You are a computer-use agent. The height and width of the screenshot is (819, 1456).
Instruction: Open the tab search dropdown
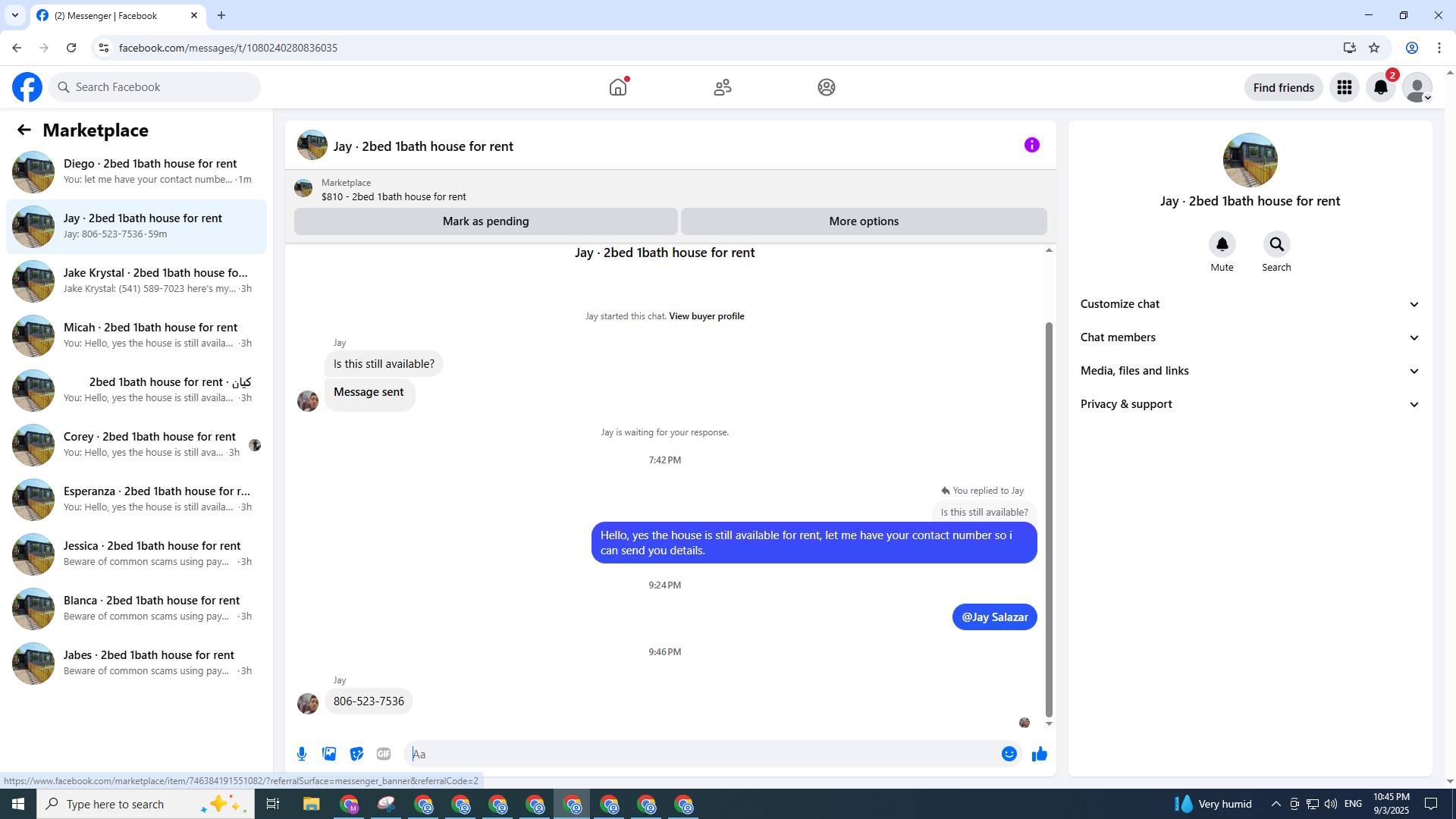pos(15,15)
